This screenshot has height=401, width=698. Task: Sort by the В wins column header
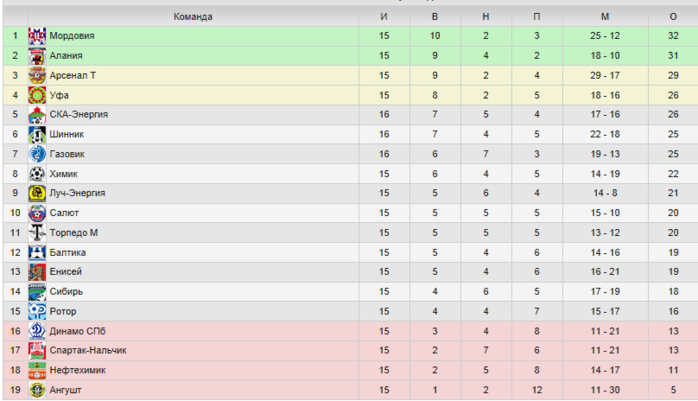[435, 16]
